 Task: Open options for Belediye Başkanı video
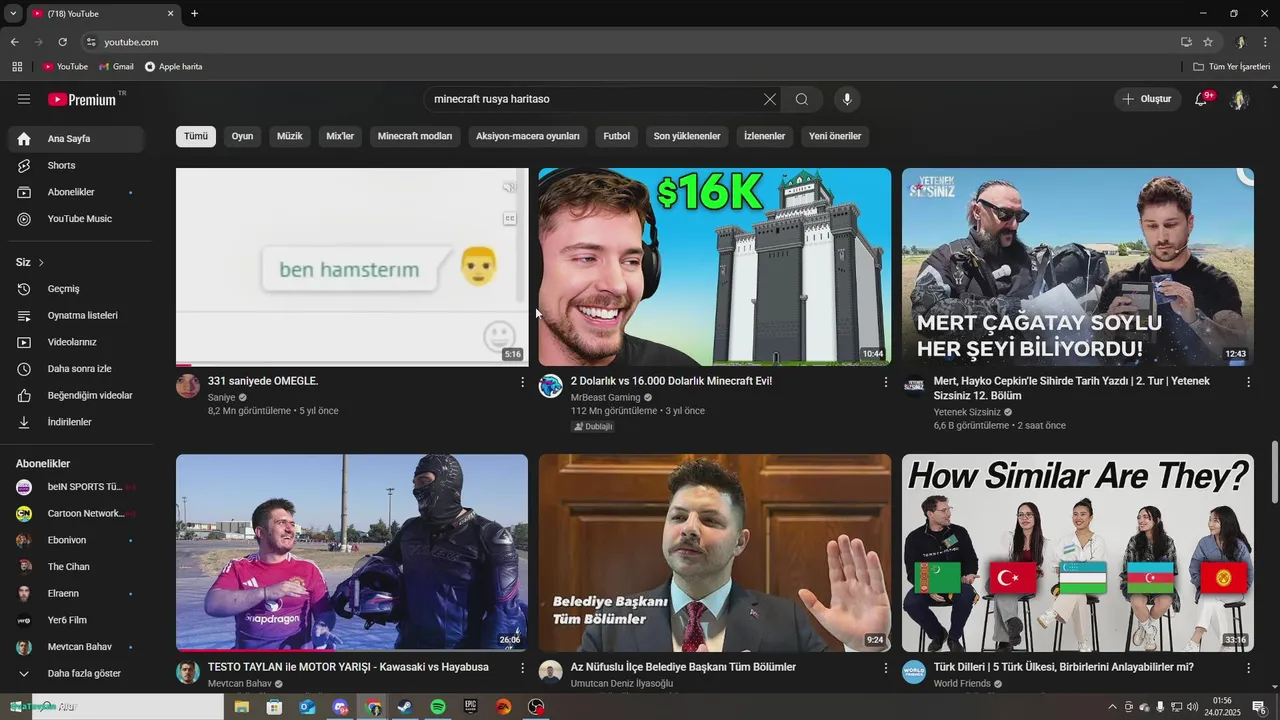coord(885,668)
